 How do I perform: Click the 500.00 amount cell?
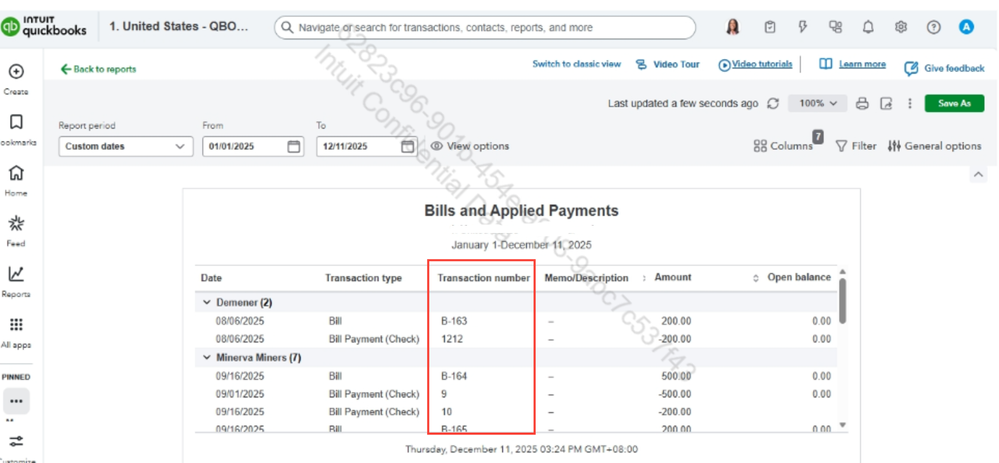[x=677, y=376]
